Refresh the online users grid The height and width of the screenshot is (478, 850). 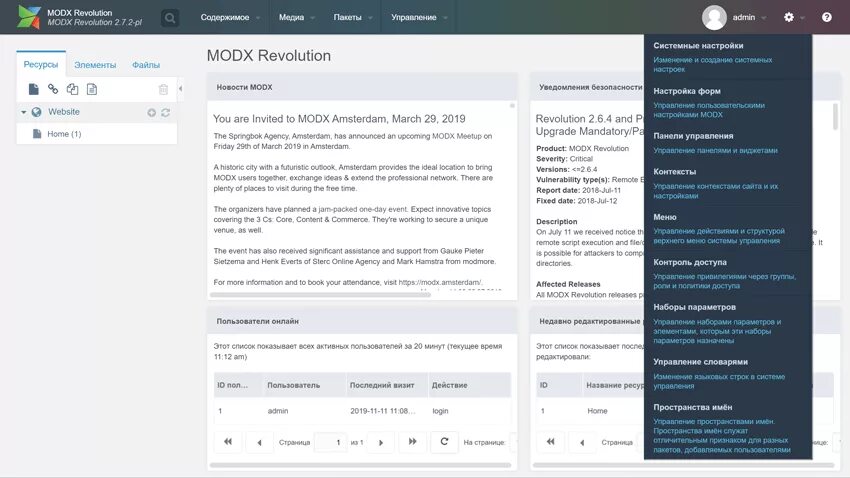(444, 442)
